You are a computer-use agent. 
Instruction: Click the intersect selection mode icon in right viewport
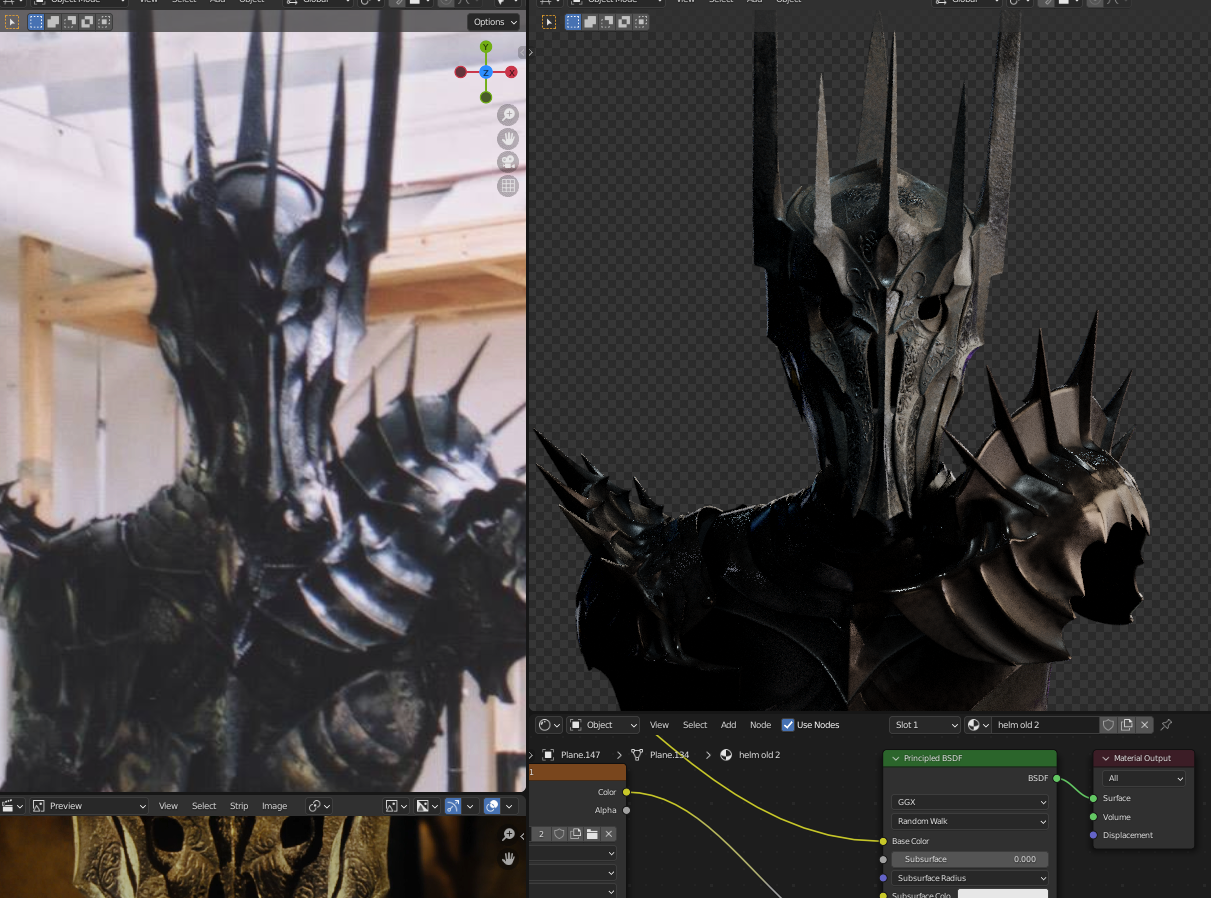pyautogui.click(x=641, y=22)
